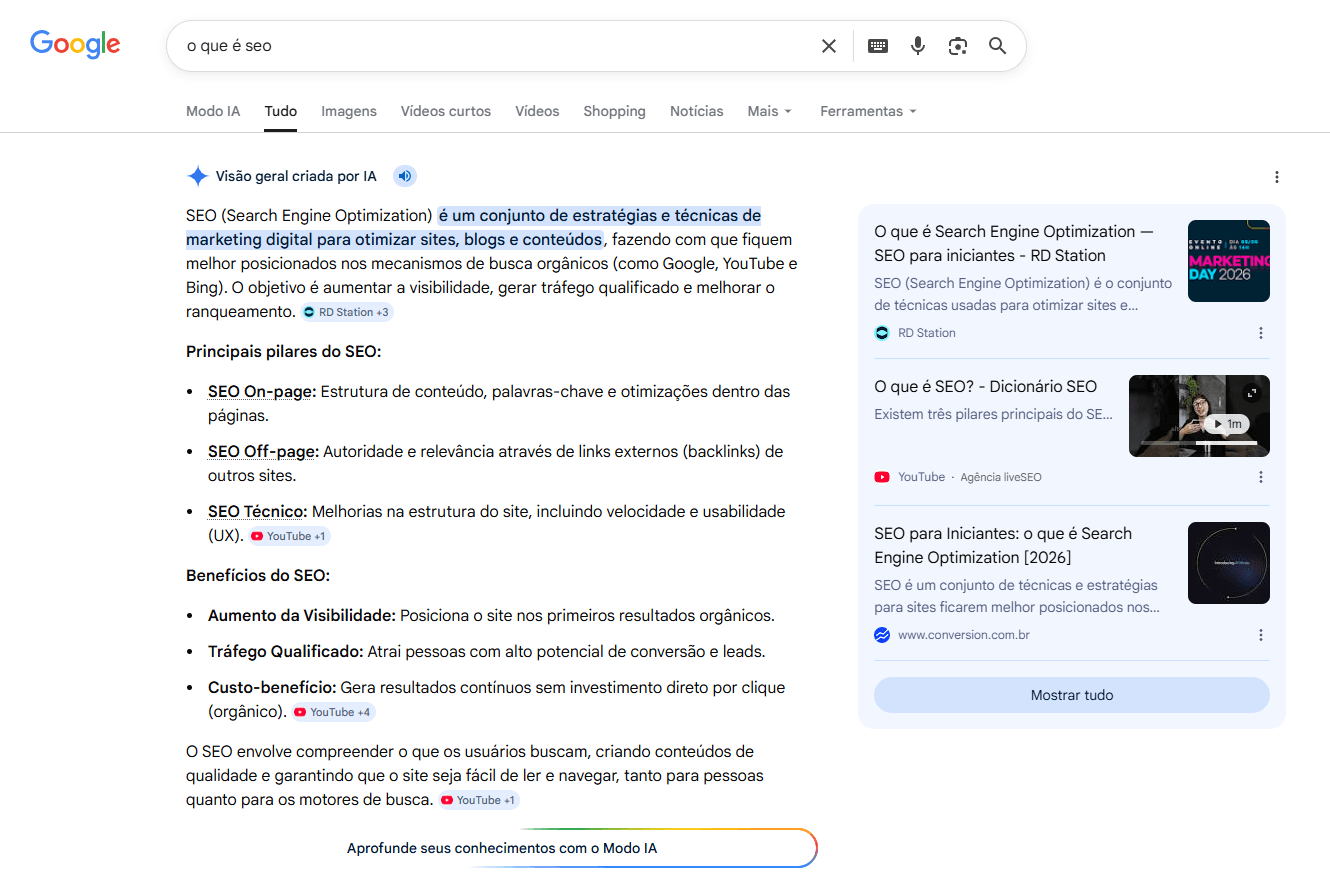Open image search with Lens camera icon
Viewport: 1330px width, 885px height.
point(958,46)
